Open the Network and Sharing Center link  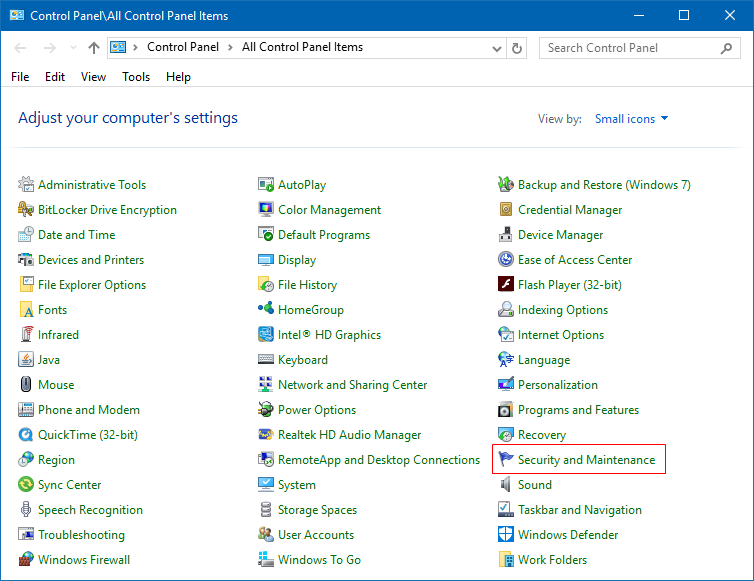coord(352,385)
